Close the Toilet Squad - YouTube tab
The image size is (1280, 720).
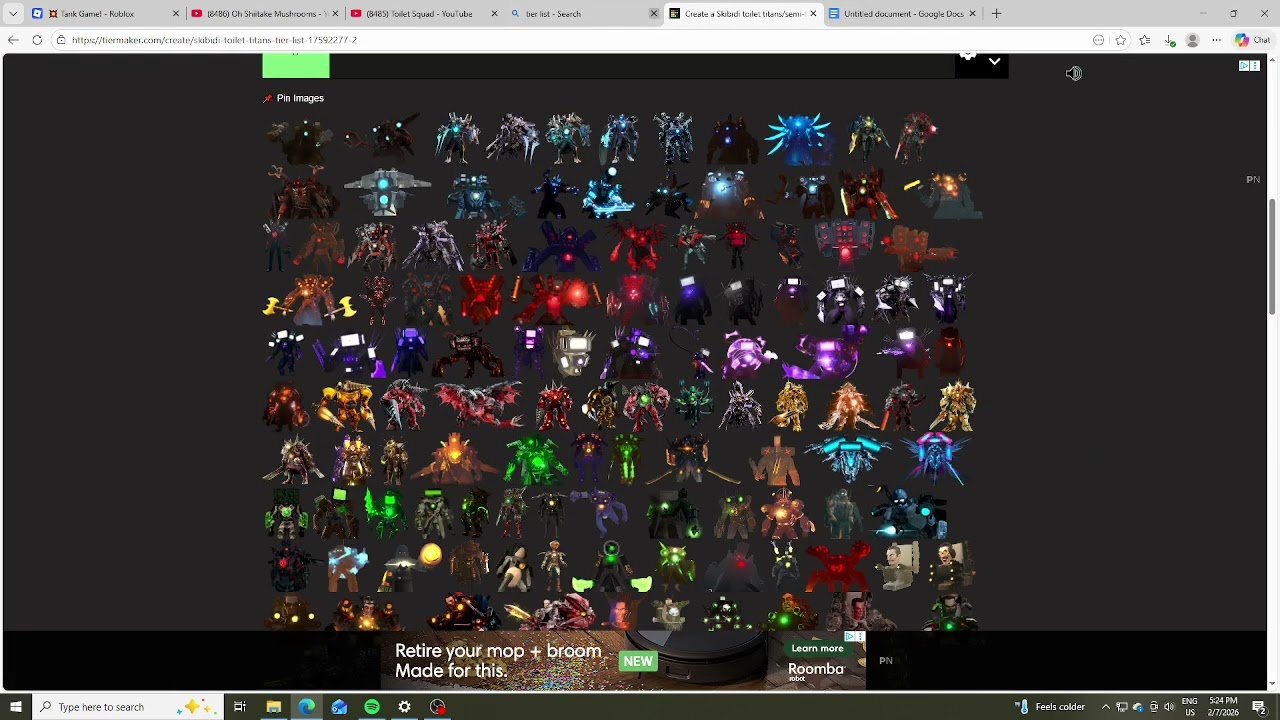click(x=495, y=14)
